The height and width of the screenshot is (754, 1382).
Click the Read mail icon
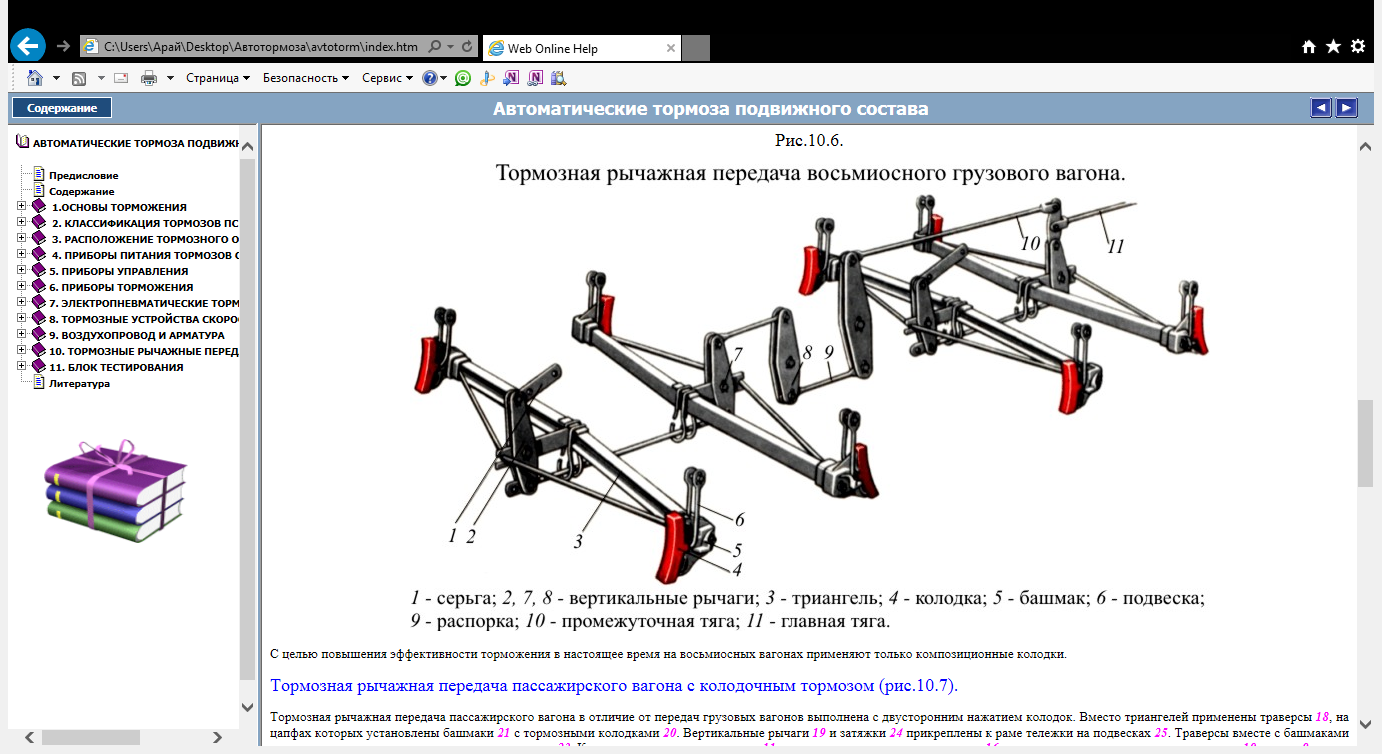[x=121, y=78]
